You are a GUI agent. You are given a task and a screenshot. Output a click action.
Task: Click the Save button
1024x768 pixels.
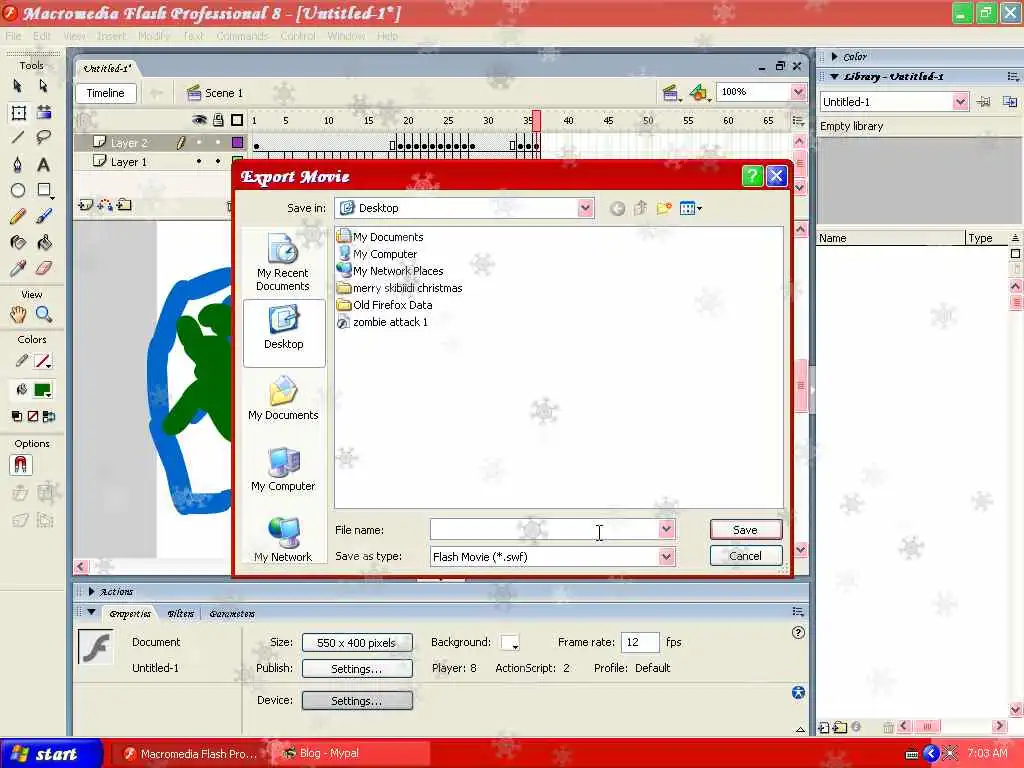[x=746, y=530]
